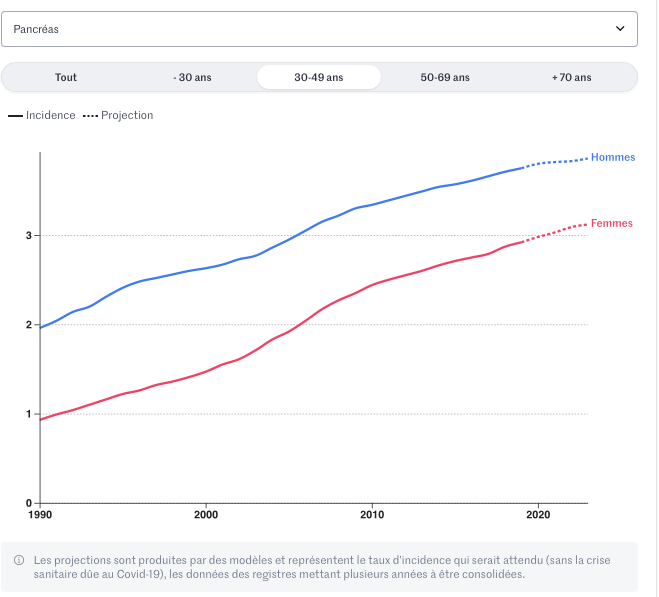Switch to the - 30 ans tab

(x=192, y=77)
